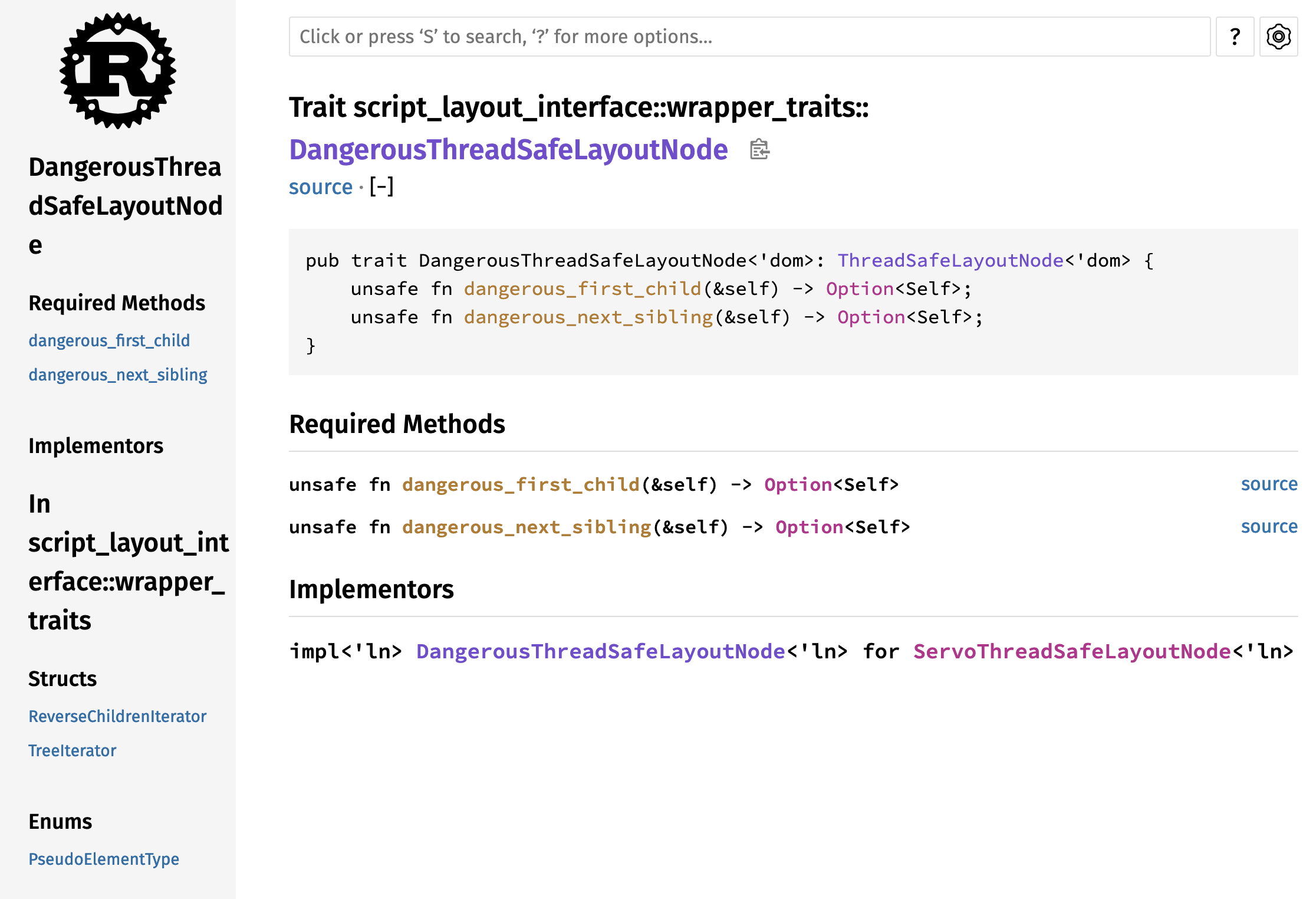Open ServoThreadSafeLayoutNode implementor link
The image size is (1316, 899).
1072,651
